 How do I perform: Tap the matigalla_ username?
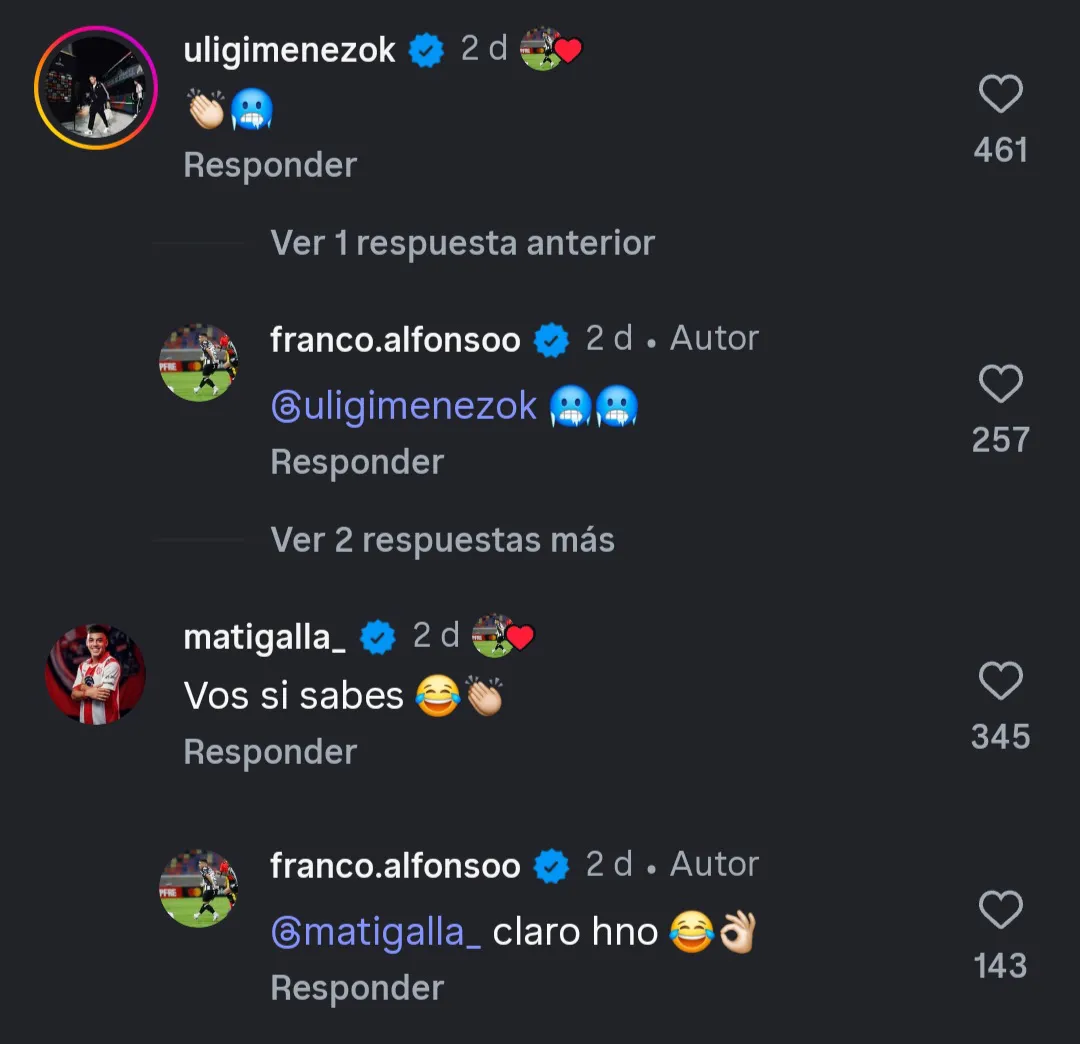[x=264, y=637]
